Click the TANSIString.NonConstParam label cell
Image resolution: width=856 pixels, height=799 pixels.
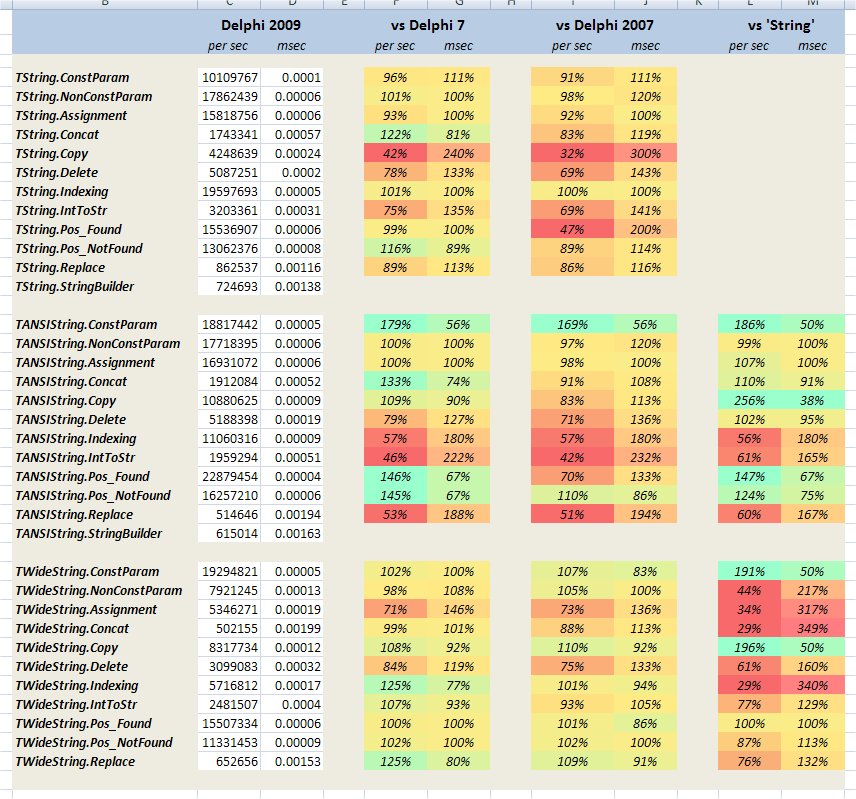click(x=98, y=343)
